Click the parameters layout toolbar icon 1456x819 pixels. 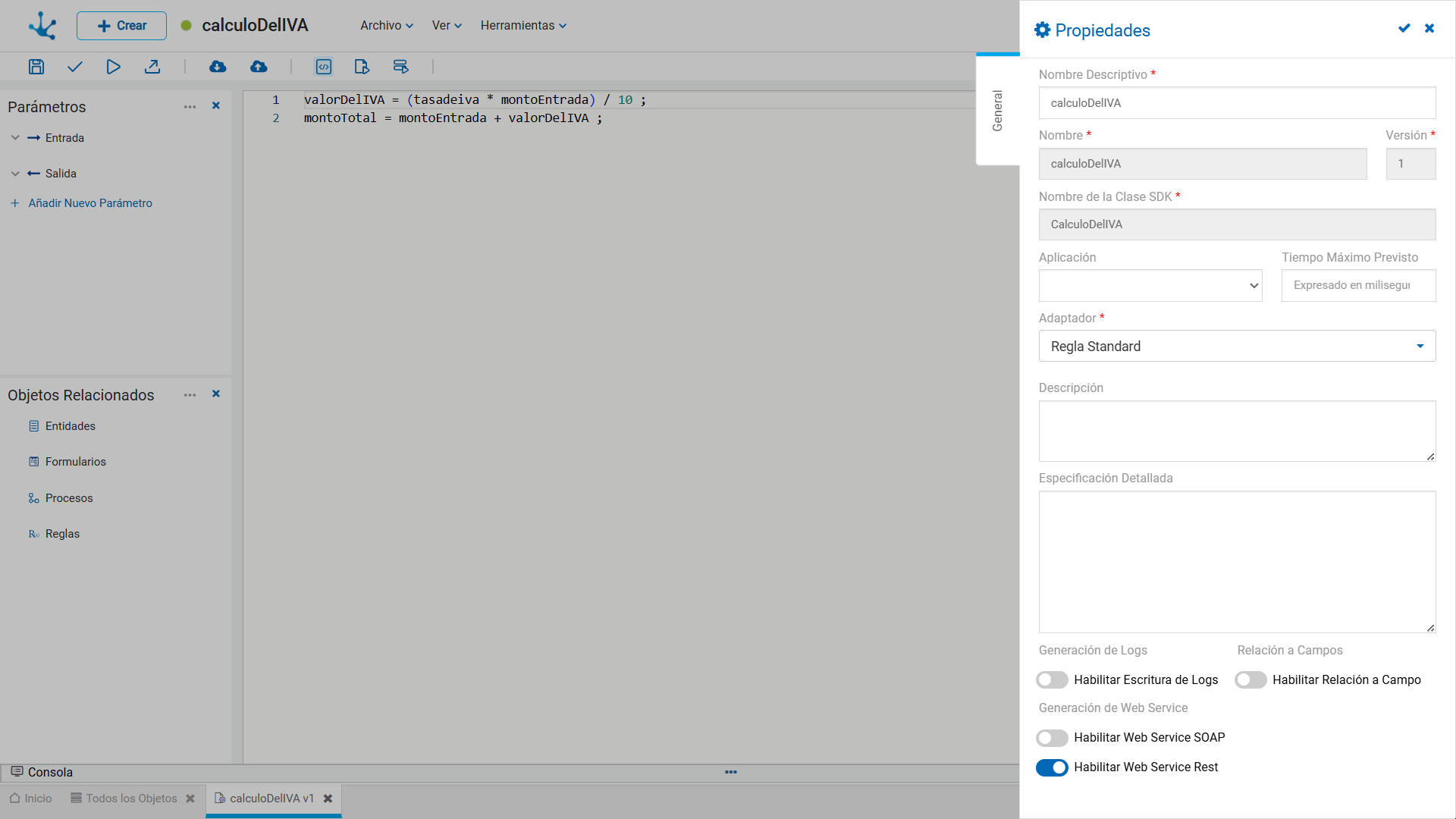[x=400, y=67]
